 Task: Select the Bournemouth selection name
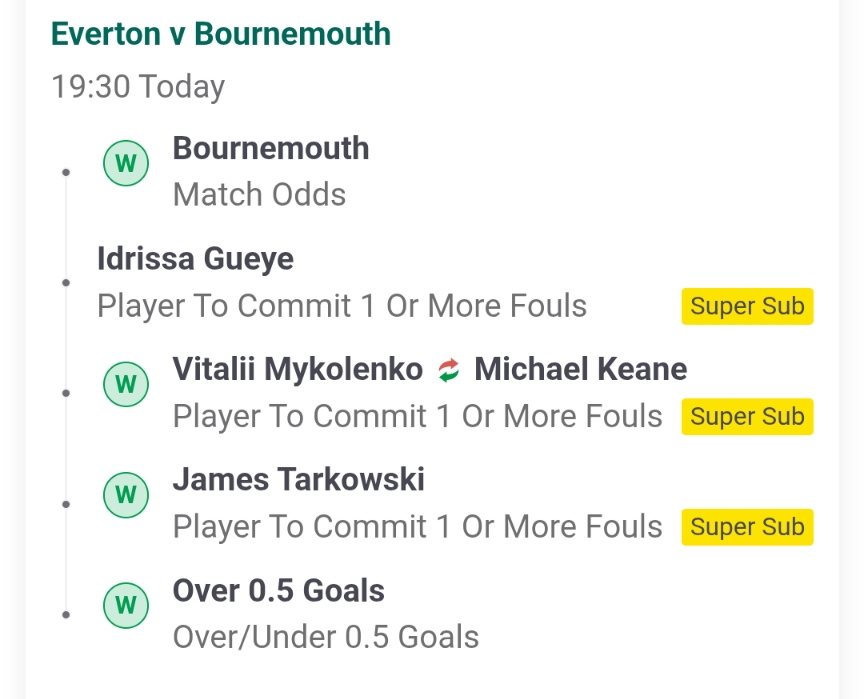click(271, 148)
